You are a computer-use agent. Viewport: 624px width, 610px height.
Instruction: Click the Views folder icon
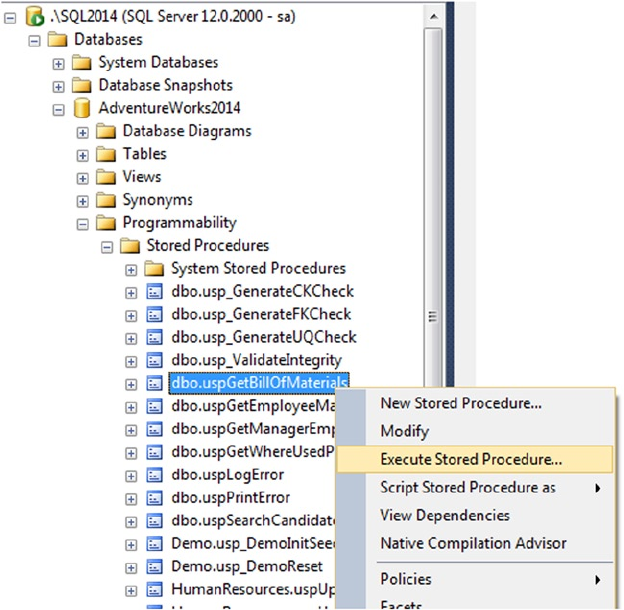[x=106, y=177]
